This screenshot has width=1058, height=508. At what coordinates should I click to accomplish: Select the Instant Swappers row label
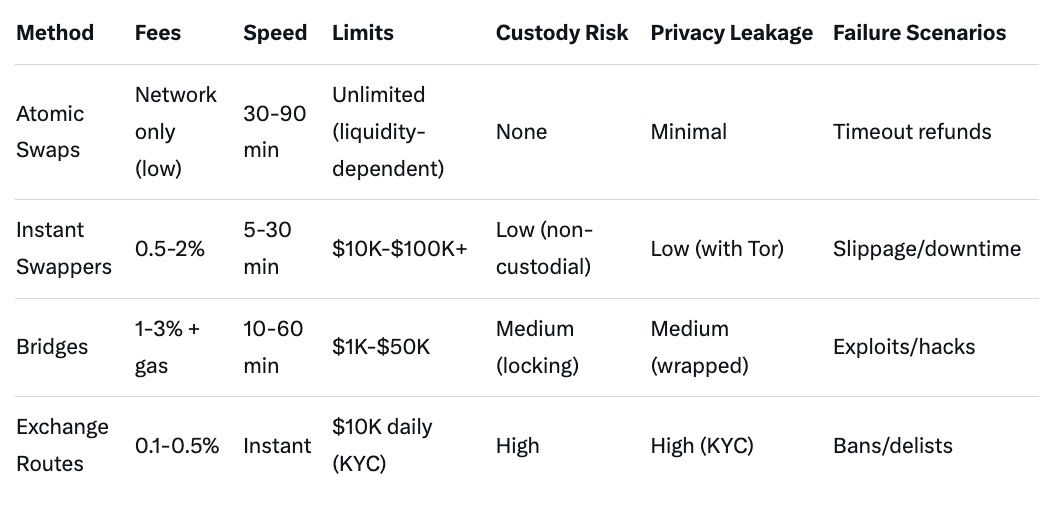tap(64, 248)
